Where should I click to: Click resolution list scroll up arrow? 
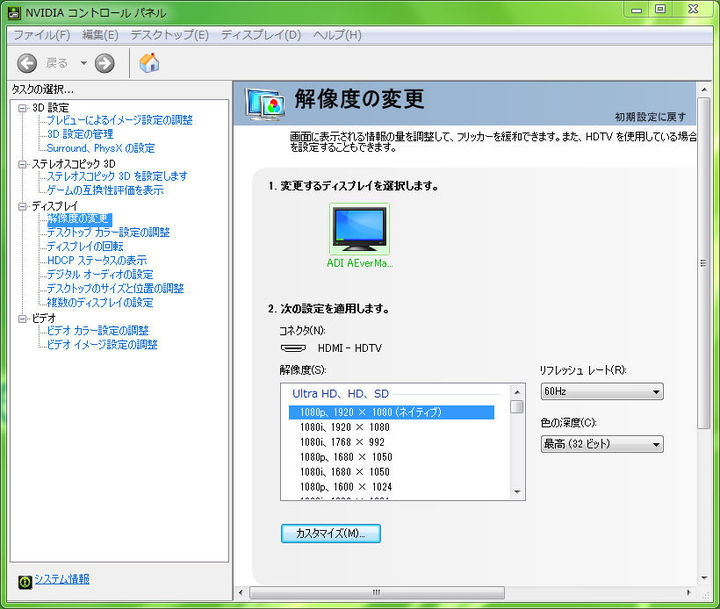517,392
